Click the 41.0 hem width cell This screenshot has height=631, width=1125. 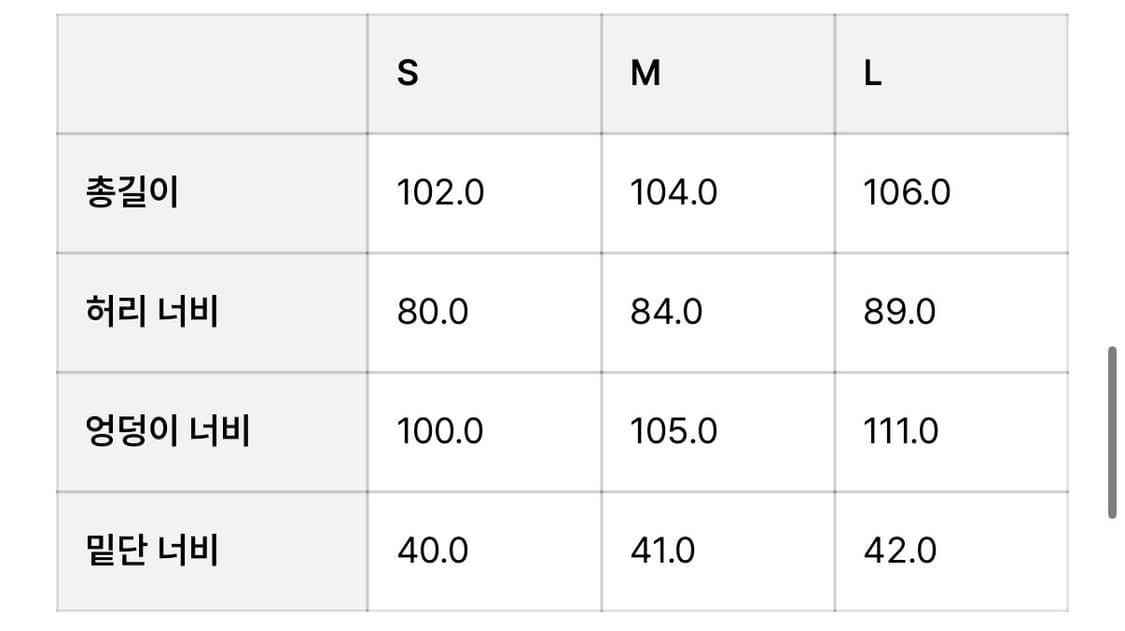pos(663,551)
